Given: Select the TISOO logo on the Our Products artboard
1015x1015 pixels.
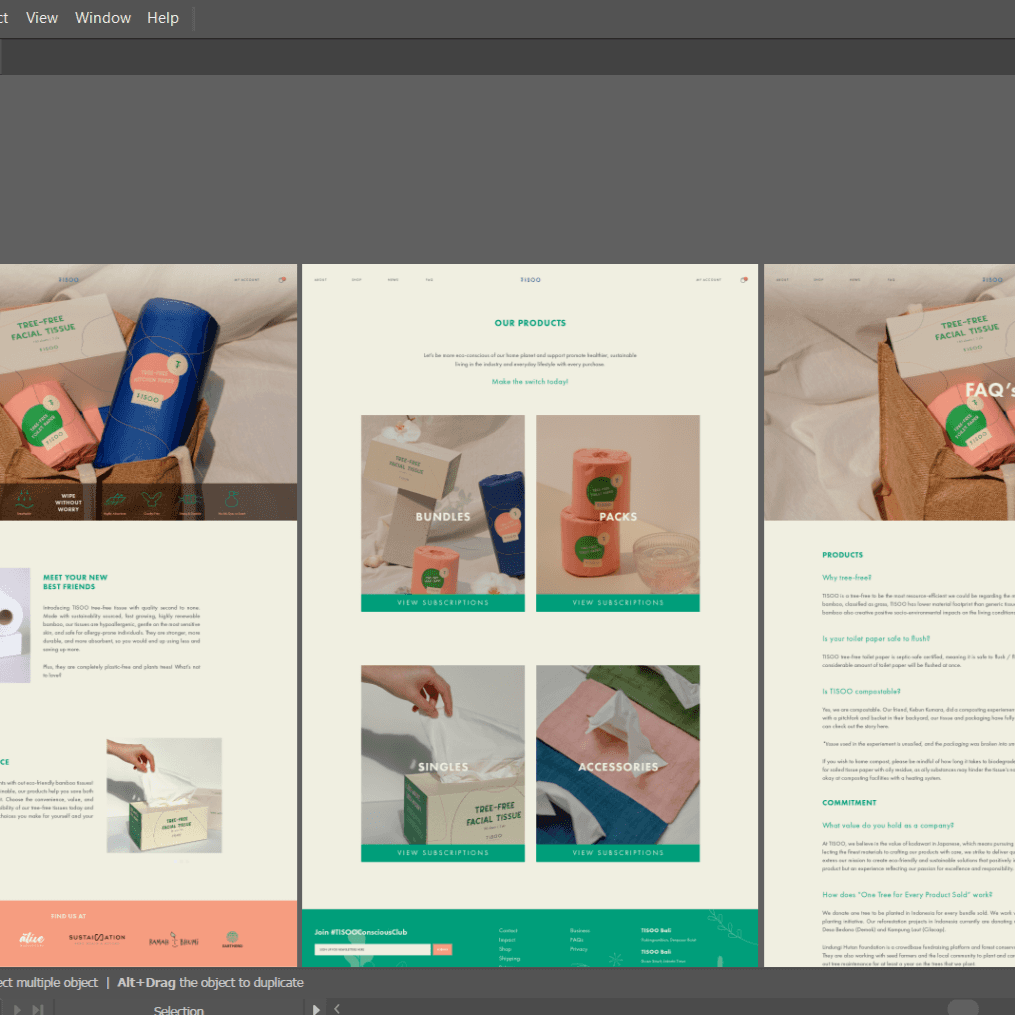Looking at the screenshot, I should tap(530, 280).
